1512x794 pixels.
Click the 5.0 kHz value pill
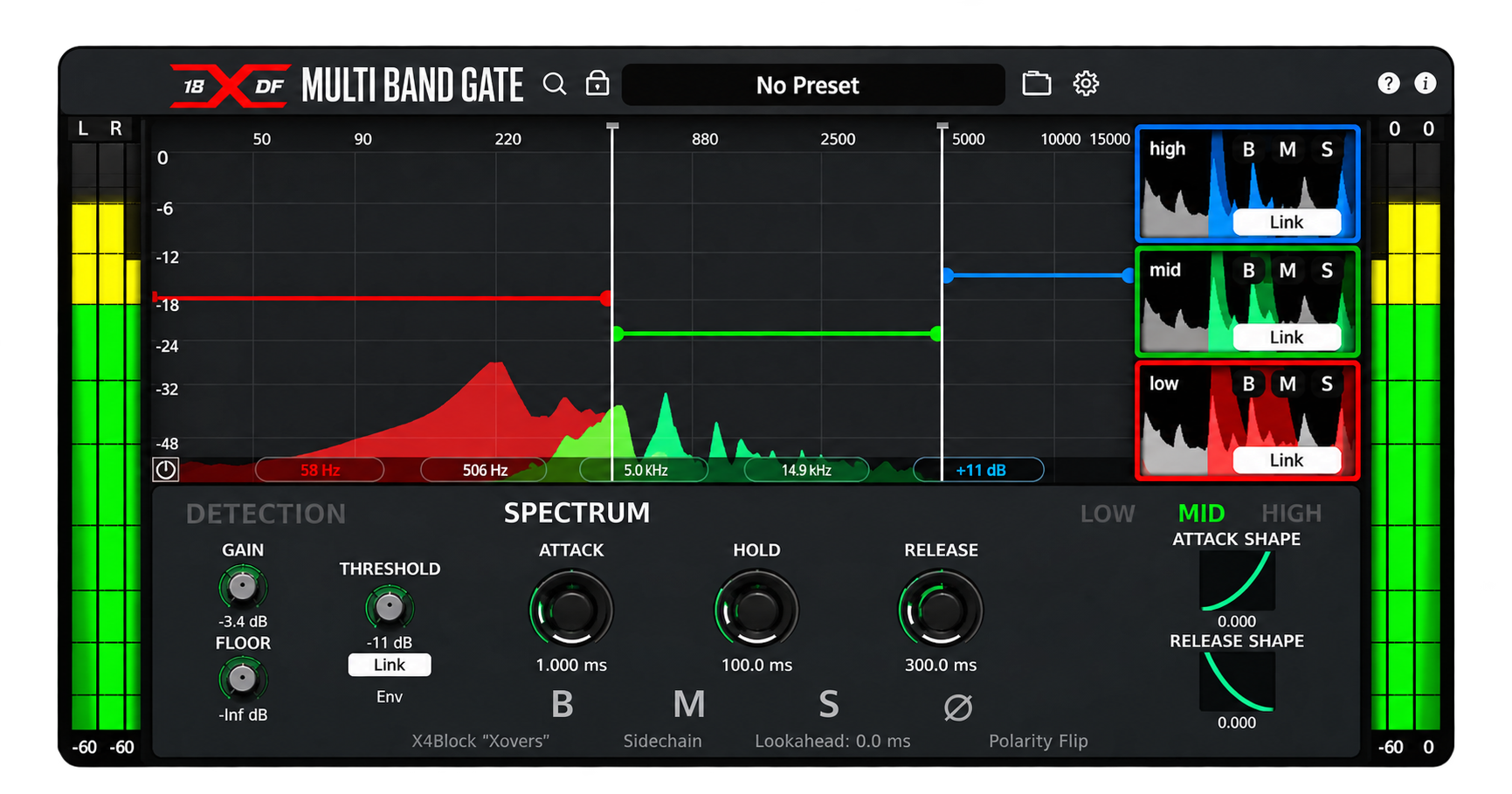(x=646, y=471)
